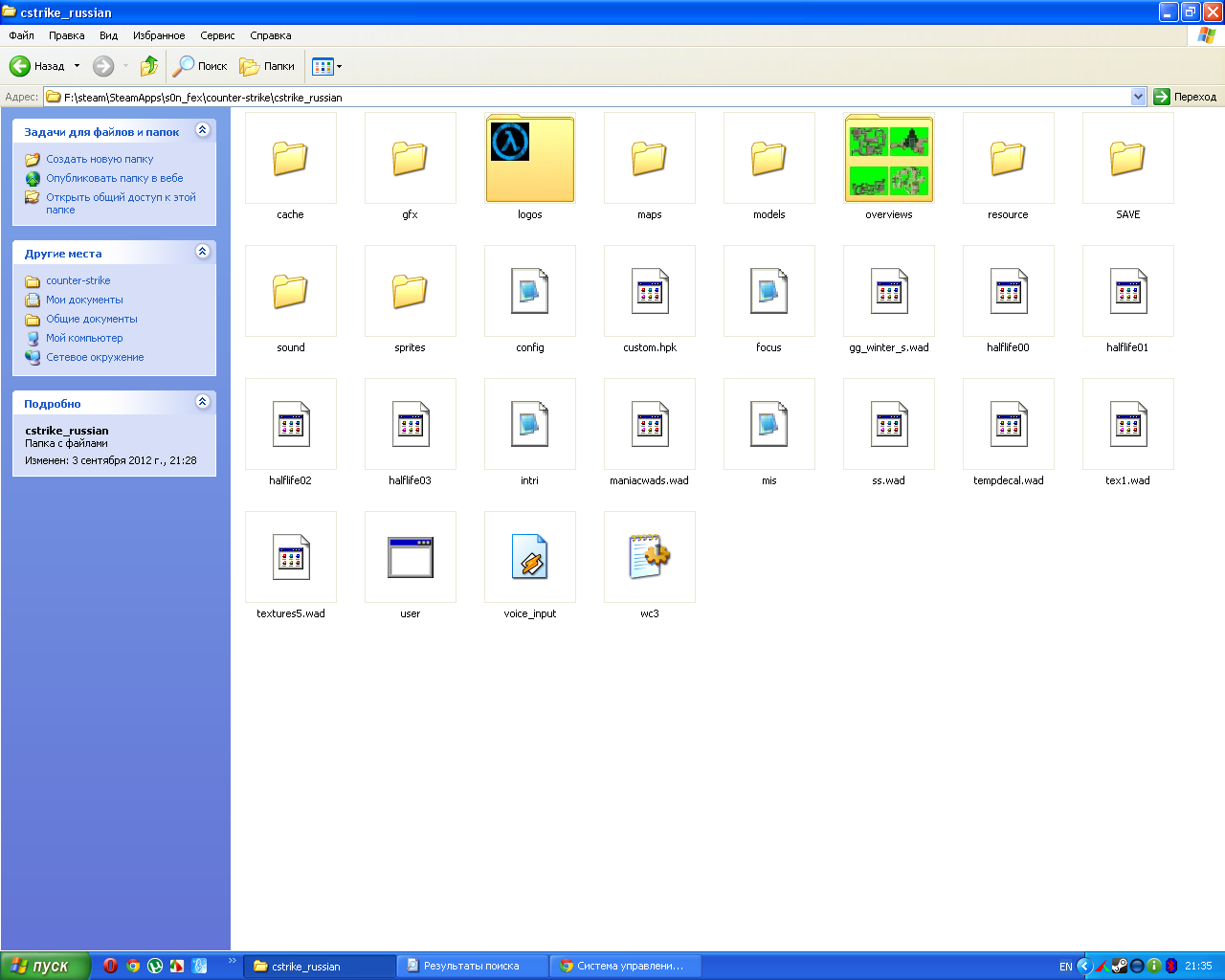Open the Вид menu

click(108, 35)
